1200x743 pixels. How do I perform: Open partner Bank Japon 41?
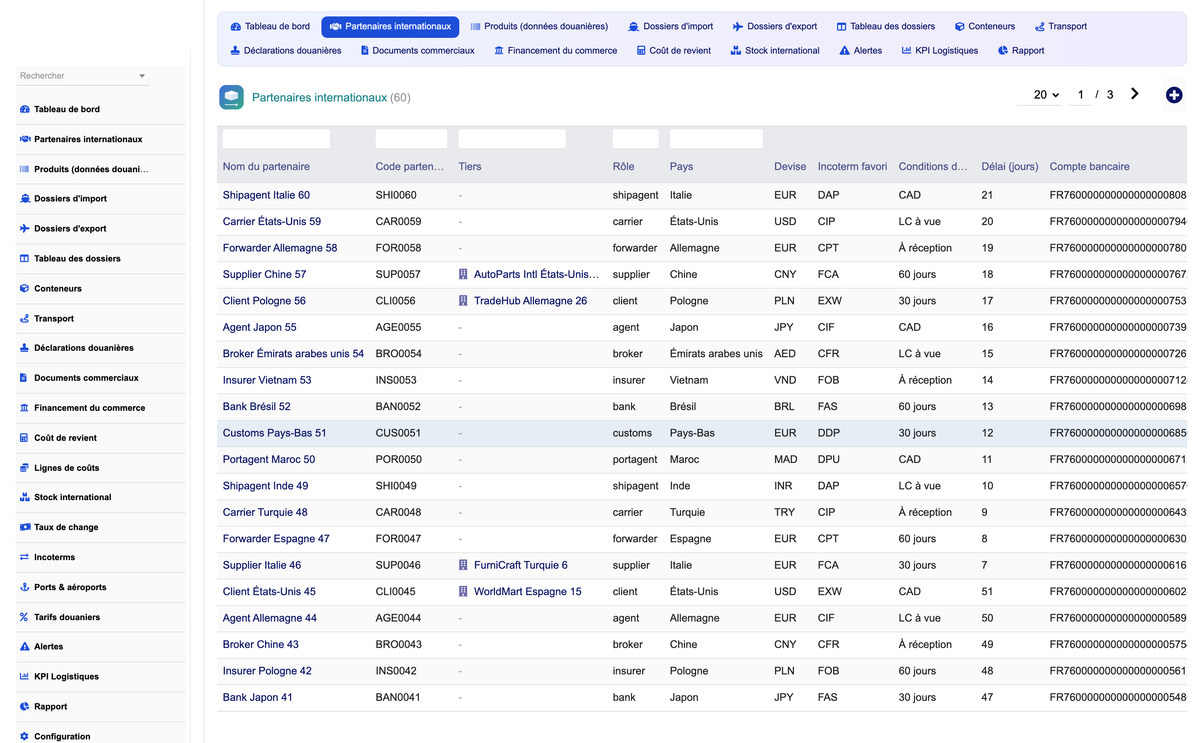[258, 698]
